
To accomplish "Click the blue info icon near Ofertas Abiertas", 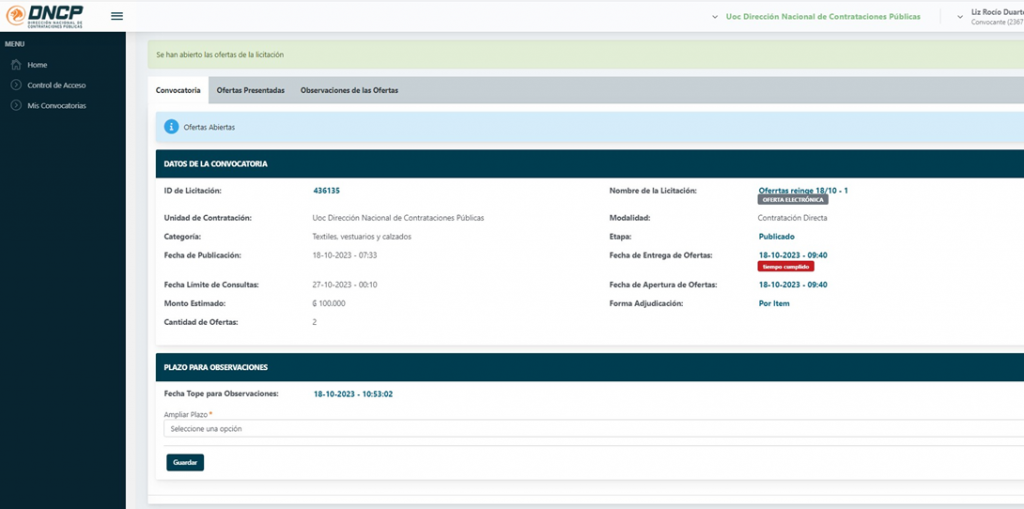I will pos(171,127).
